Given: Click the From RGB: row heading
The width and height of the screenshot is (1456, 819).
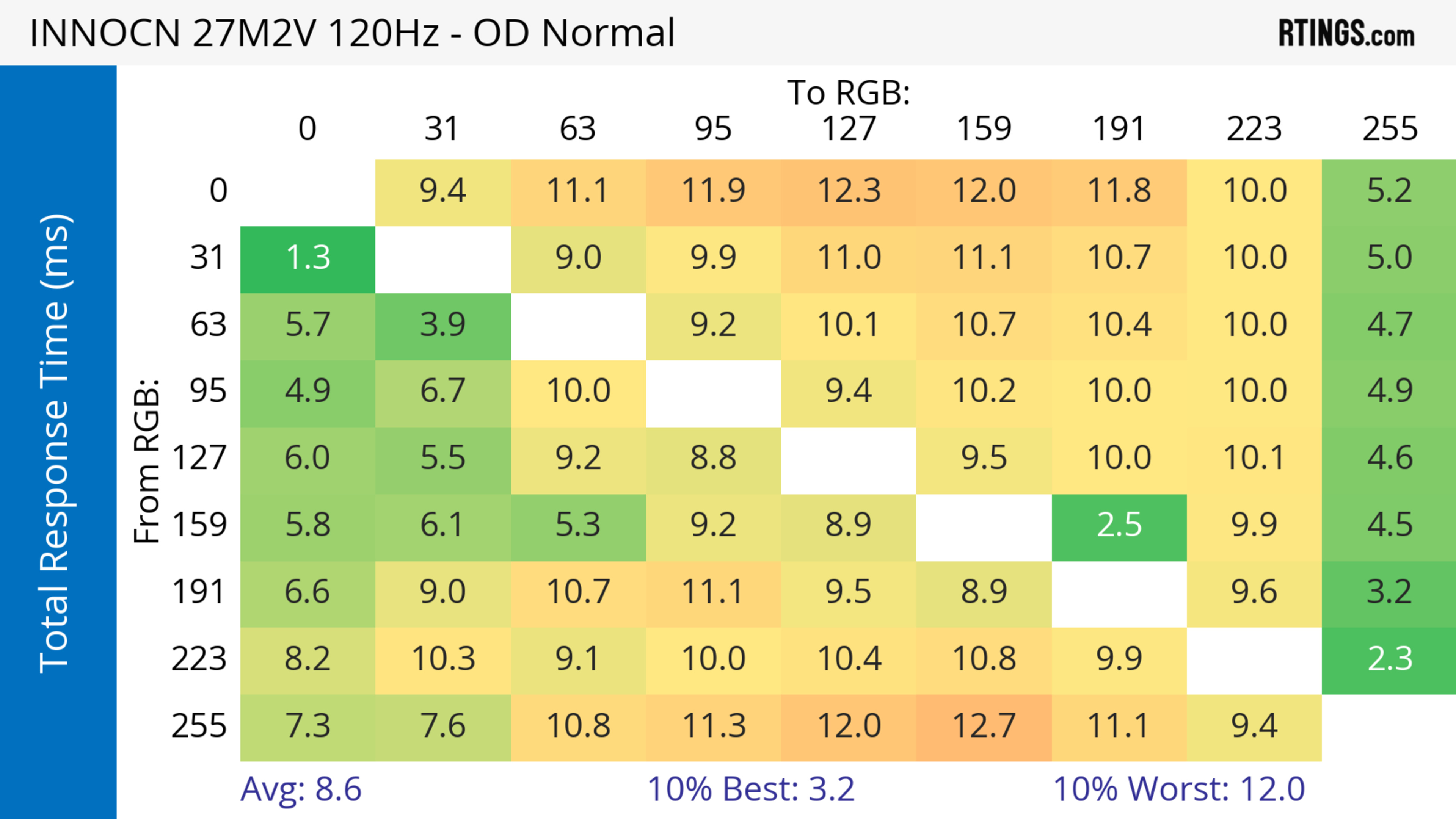Looking at the screenshot, I should [147, 460].
